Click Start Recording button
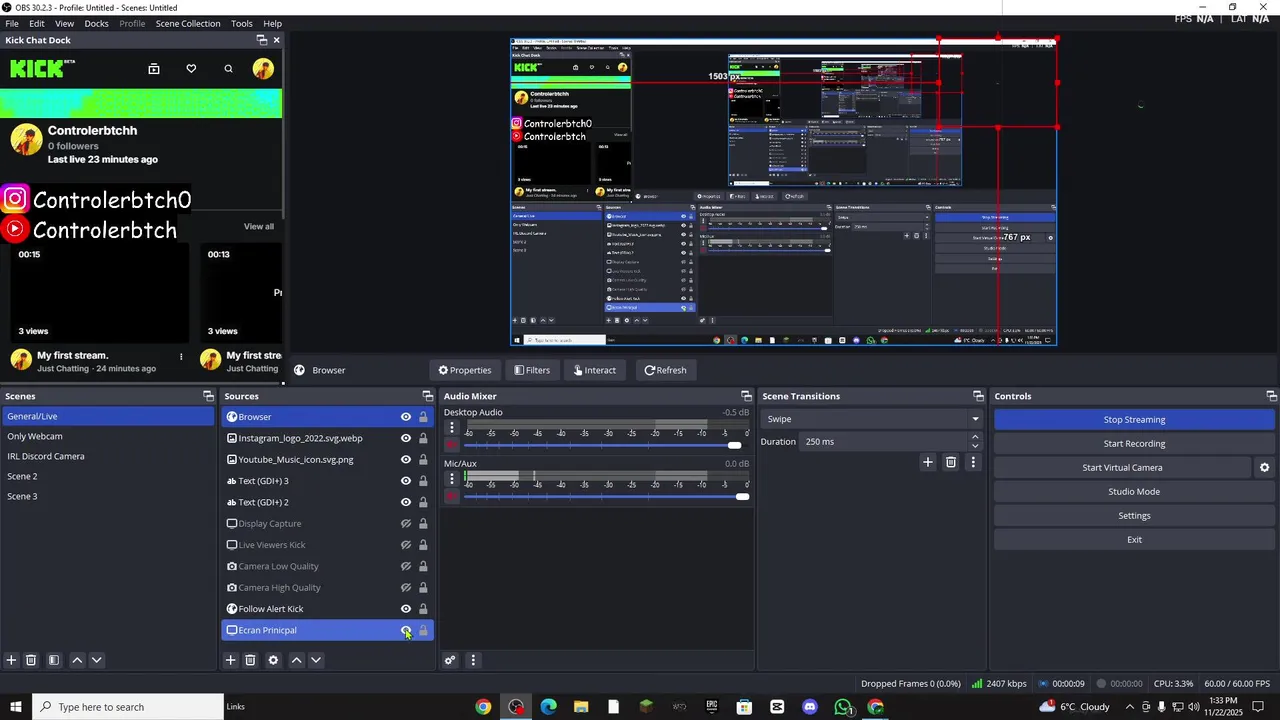The width and height of the screenshot is (1280, 720). pos(1134,443)
